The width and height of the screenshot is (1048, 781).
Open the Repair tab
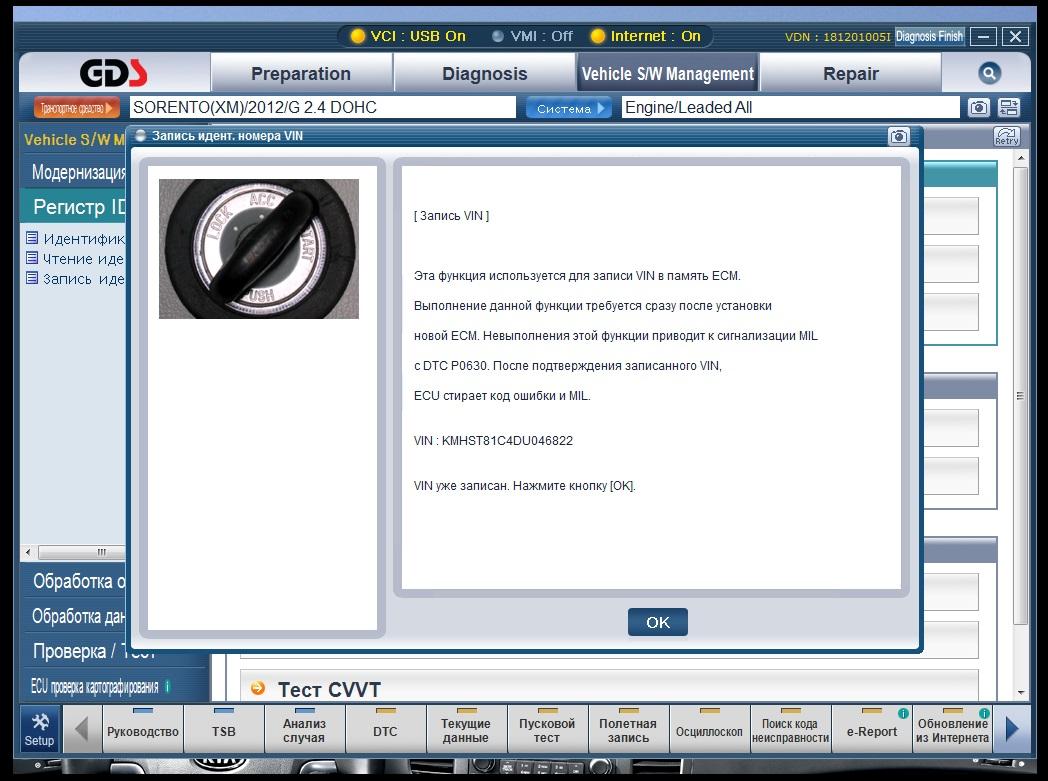click(x=850, y=74)
